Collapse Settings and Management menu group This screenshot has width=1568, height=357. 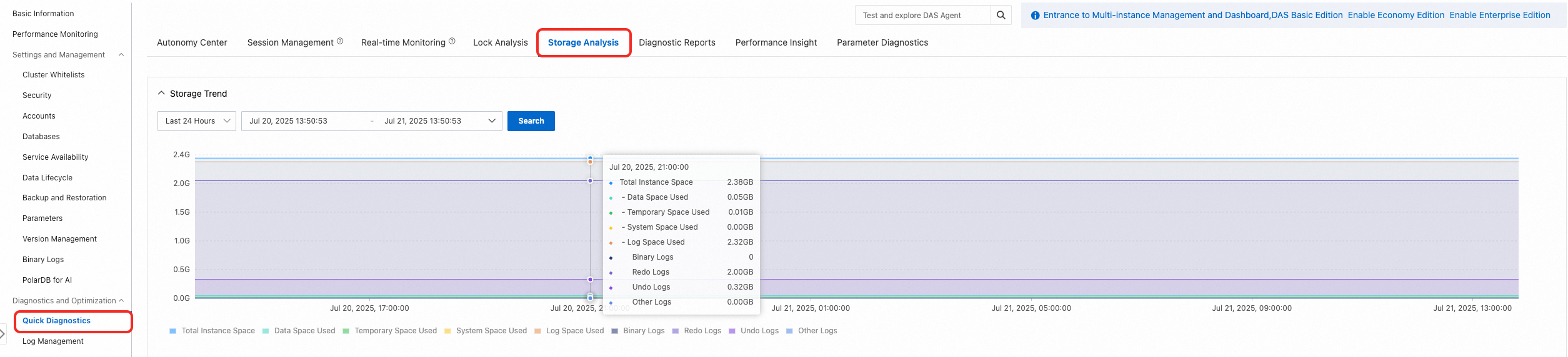coord(121,55)
